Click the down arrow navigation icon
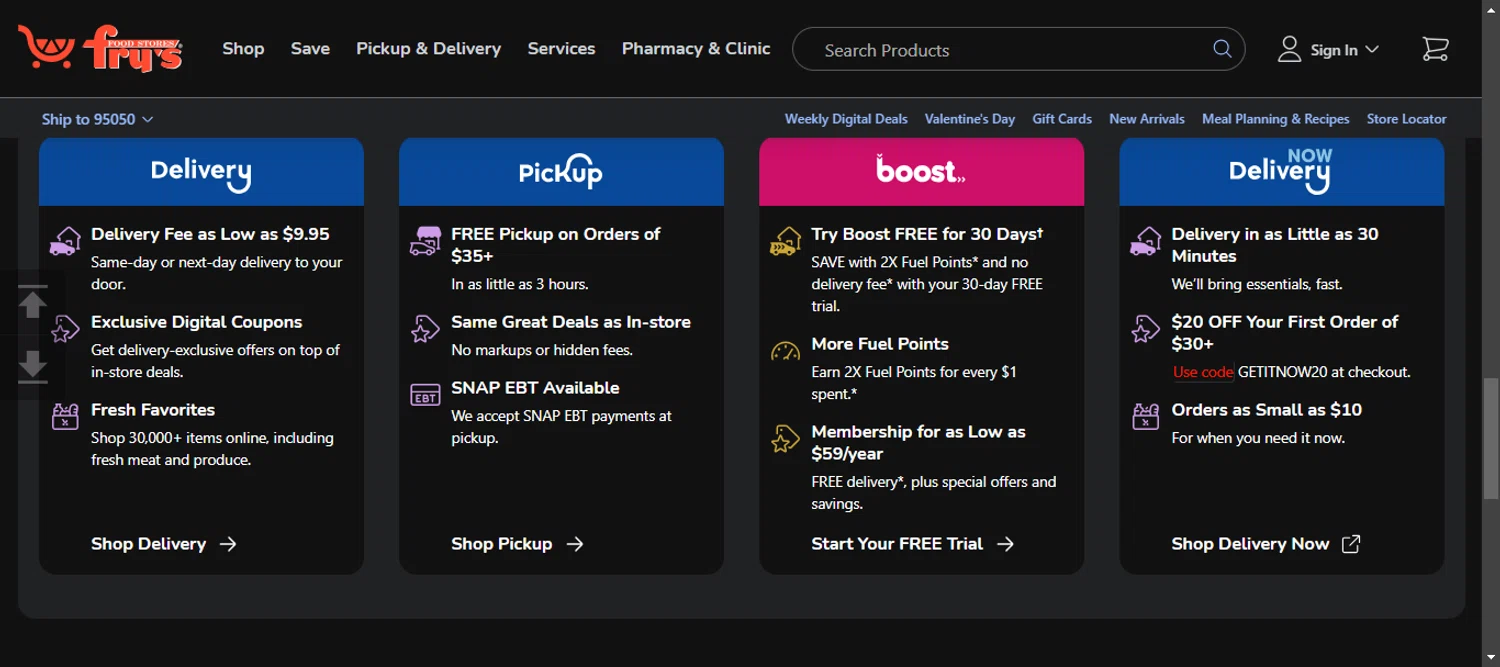1500x667 pixels. [x=33, y=366]
